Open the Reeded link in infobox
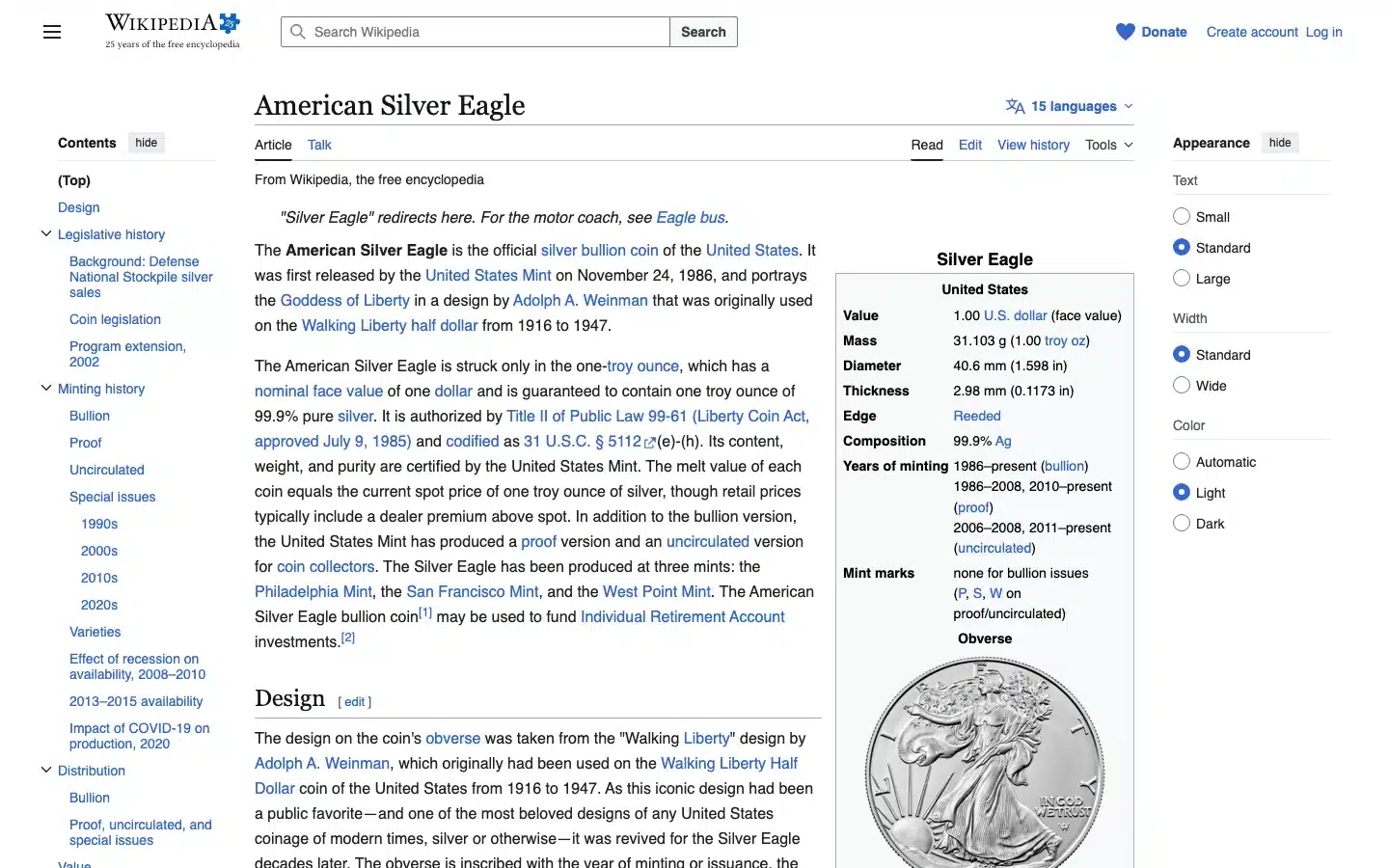Image resolution: width=1389 pixels, height=868 pixels. click(977, 416)
